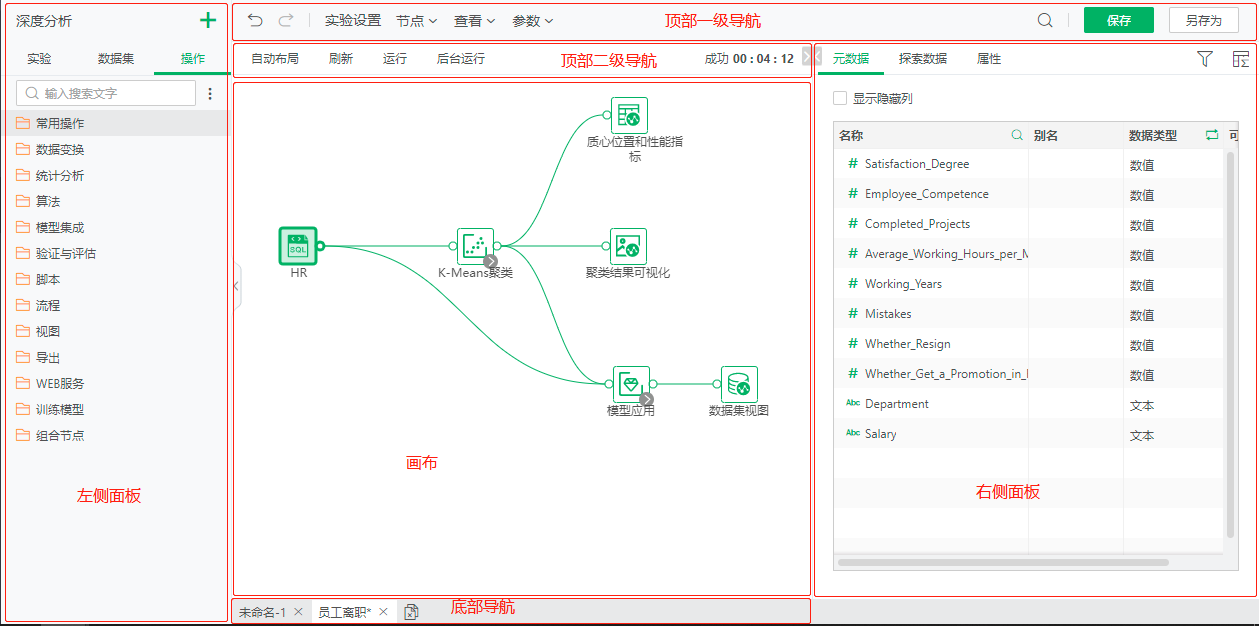The height and width of the screenshot is (626, 1259).
Task: Collapse the left panel with the side handle
Action: [237, 286]
